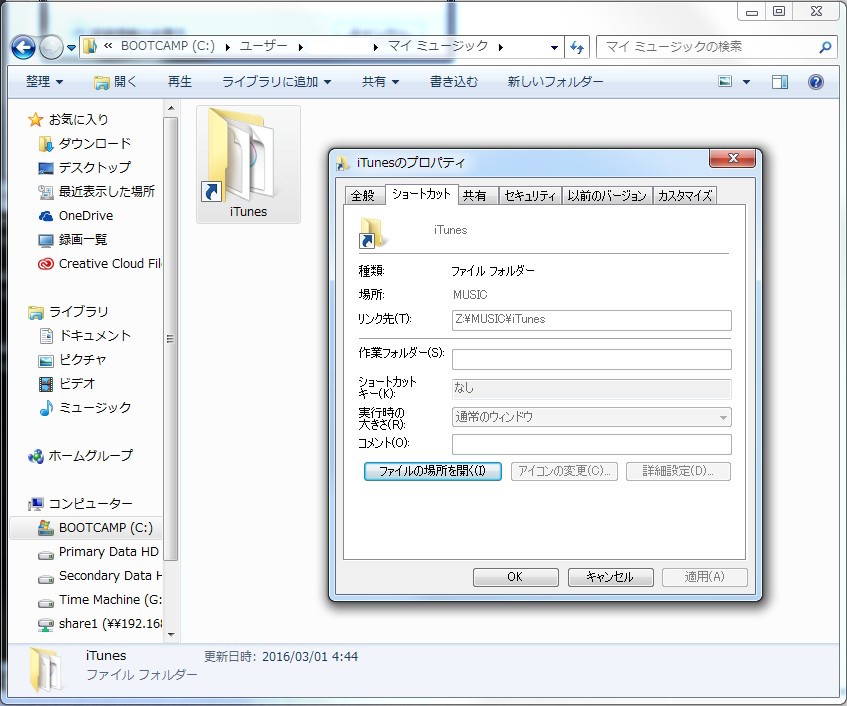Image resolution: width=847 pixels, height=706 pixels.
Task: Click 新しいフォルダー in the toolbar
Action: 555,82
